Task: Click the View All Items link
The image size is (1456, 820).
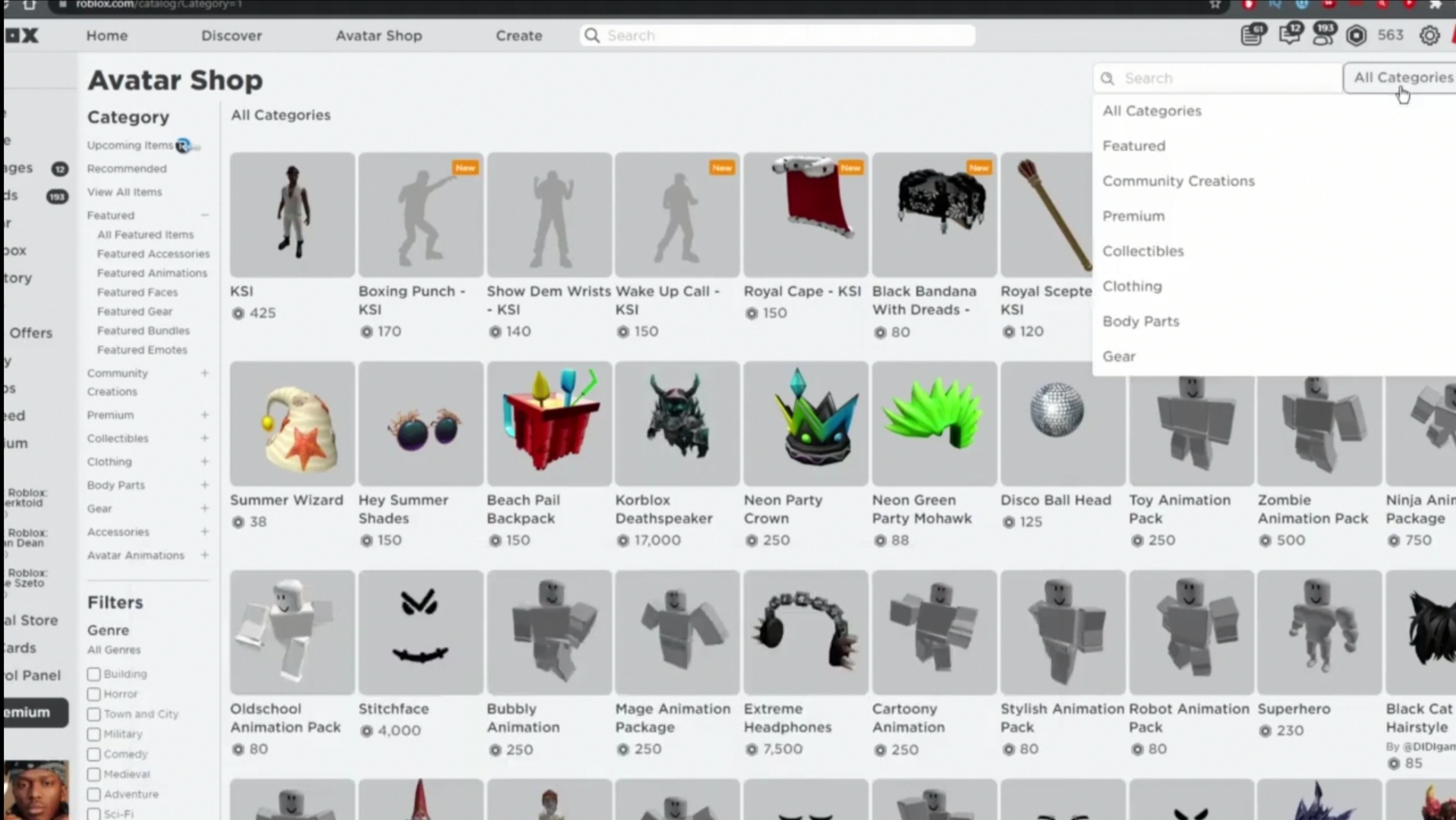Action: 124,191
